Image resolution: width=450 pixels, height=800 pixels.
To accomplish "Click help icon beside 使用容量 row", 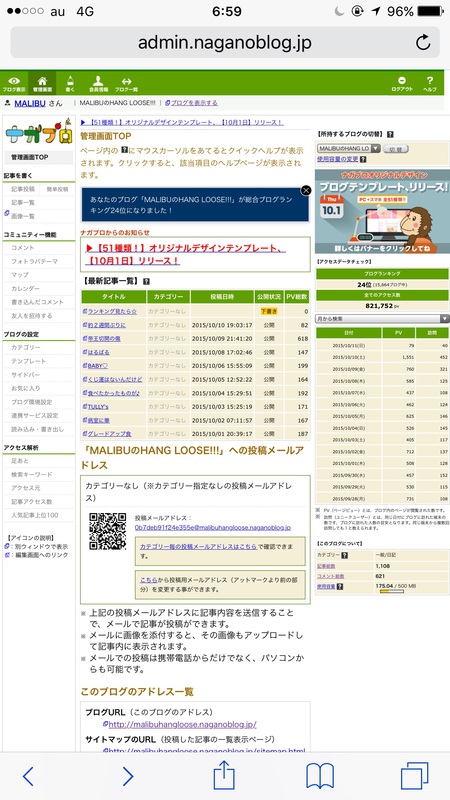I will click(340, 587).
